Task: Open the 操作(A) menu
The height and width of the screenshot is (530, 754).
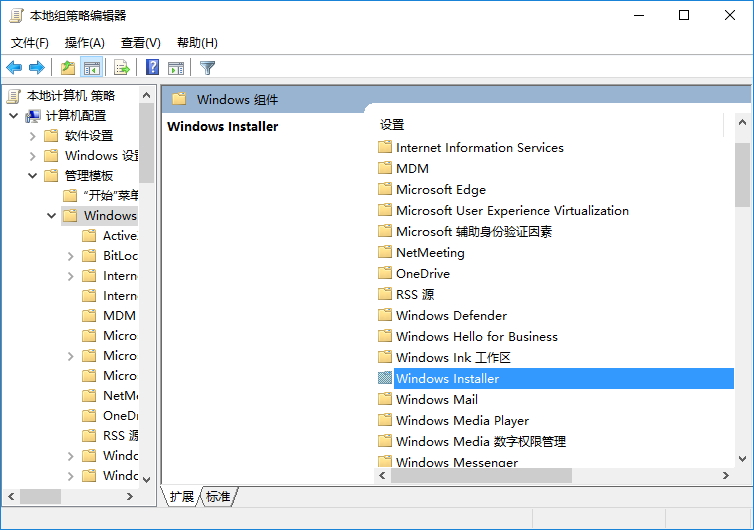Action: [84, 42]
